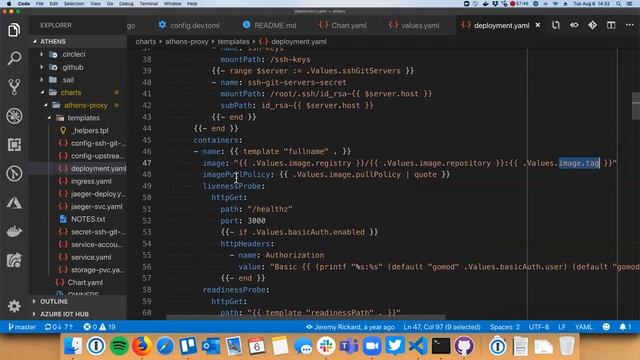
Task: Open errors and warnings count in status bar
Action: tap(99, 327)
